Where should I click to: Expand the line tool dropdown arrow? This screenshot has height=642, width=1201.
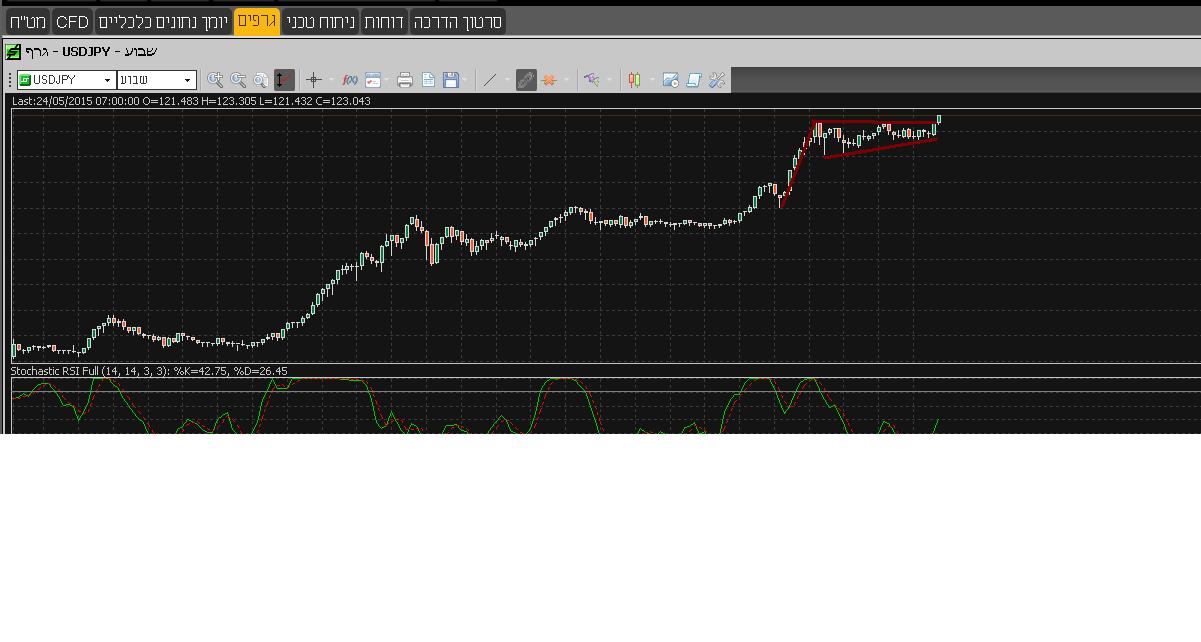(507, 80)
